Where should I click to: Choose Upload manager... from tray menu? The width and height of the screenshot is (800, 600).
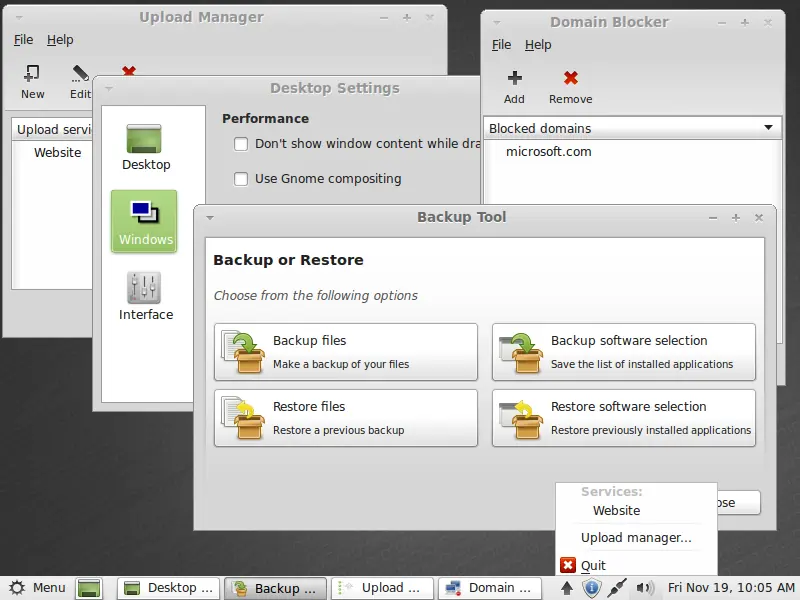pos(636,538)
